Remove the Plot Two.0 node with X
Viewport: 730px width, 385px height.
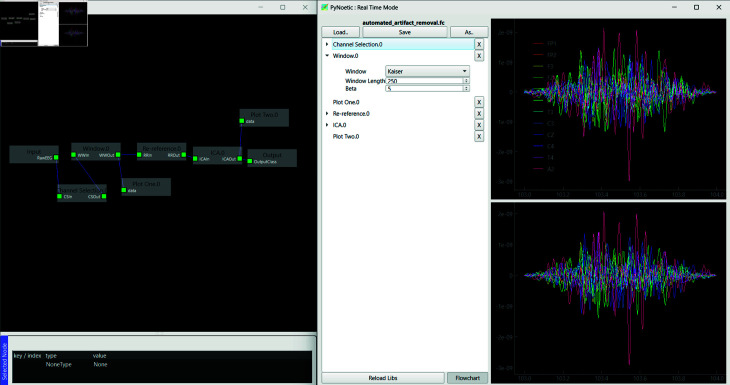479,136
